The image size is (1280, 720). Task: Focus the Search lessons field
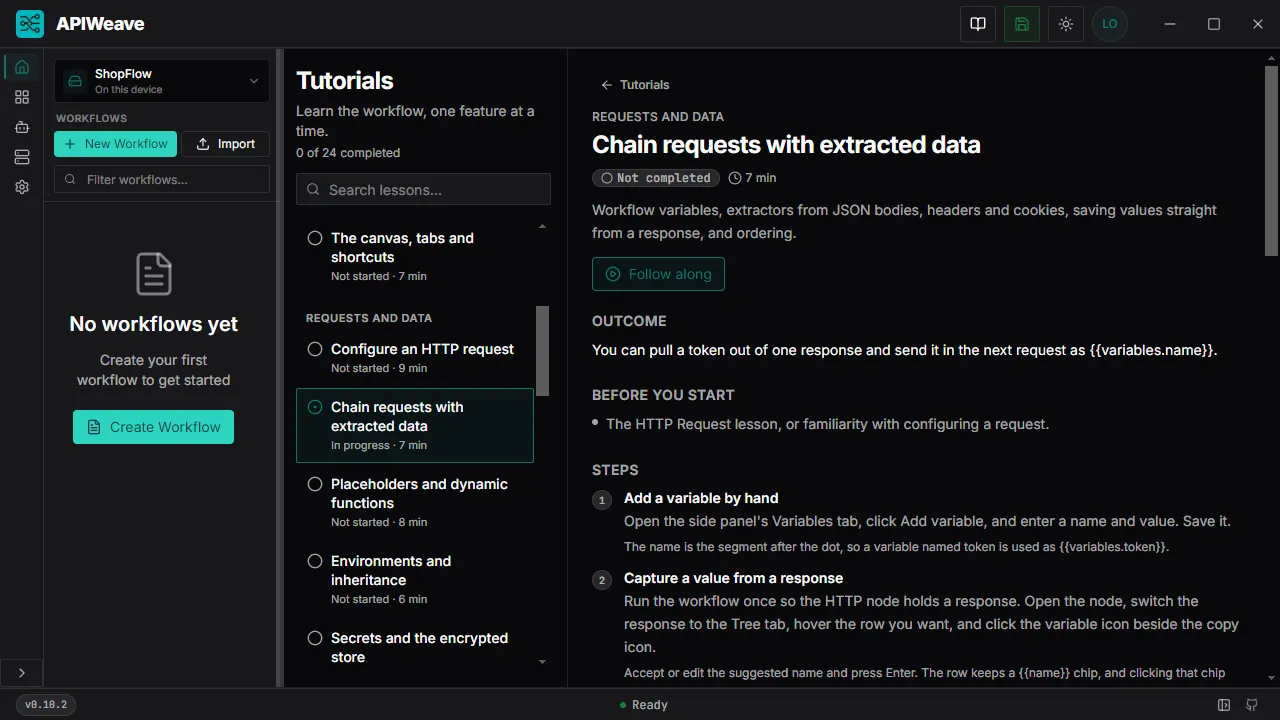[423, 189]
